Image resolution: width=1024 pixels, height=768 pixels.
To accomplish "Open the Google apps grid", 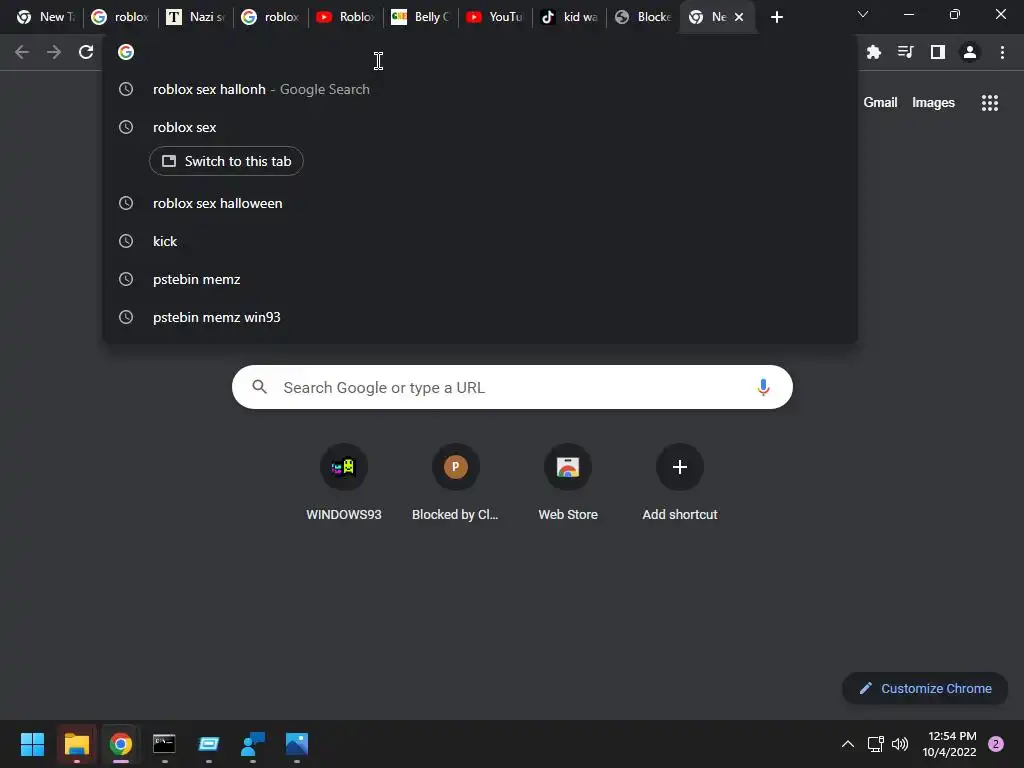I will [990, 103].
